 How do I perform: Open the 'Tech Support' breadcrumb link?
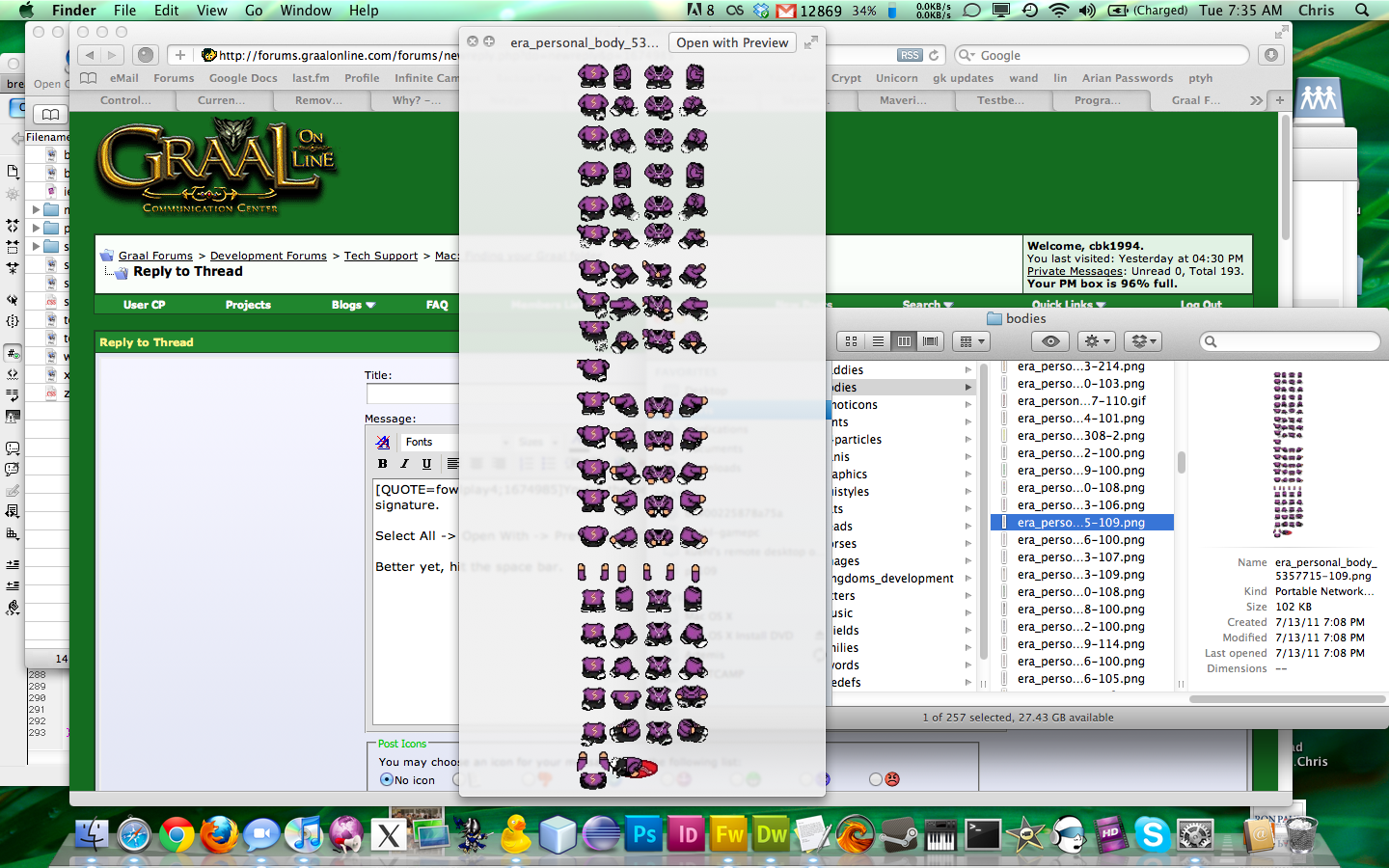[x=381, y=256]
